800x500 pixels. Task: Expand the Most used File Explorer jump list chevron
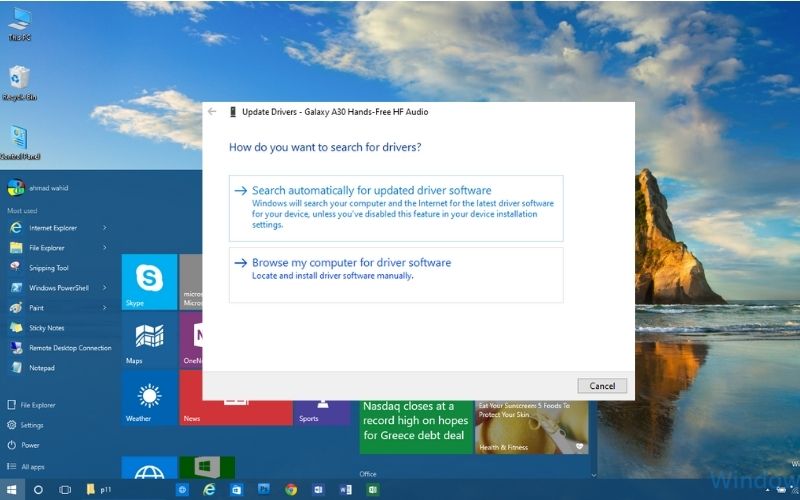pyautogui.click(x=105, y=247)
